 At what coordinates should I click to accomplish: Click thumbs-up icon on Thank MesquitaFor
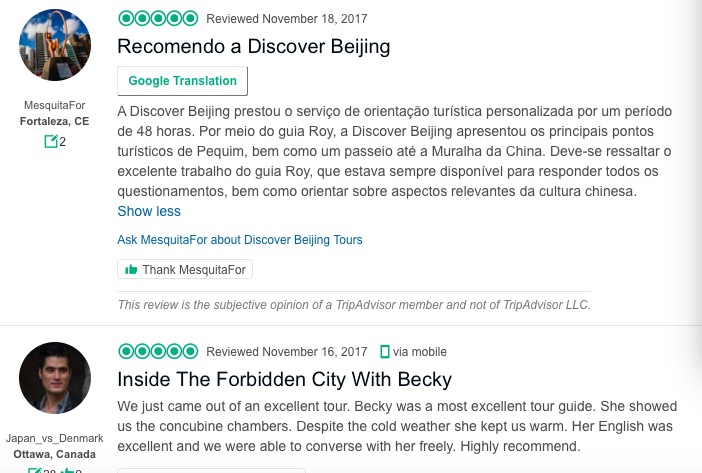click(130, 270)
